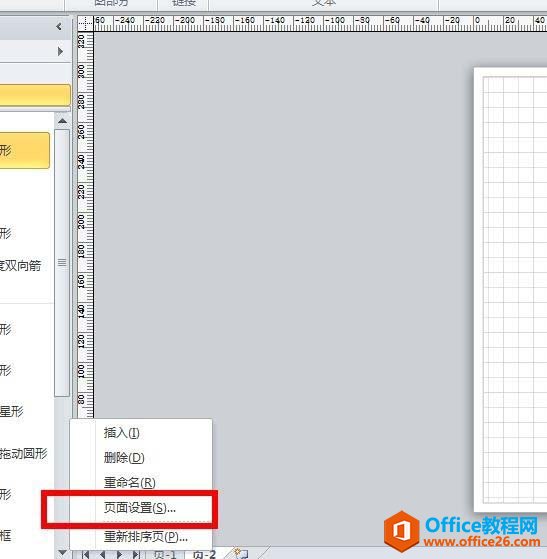Click the ruler origin crosshair corner icon
Image resolution: width=547 pixels, height=559 pixels.
[x=85, y=24]
